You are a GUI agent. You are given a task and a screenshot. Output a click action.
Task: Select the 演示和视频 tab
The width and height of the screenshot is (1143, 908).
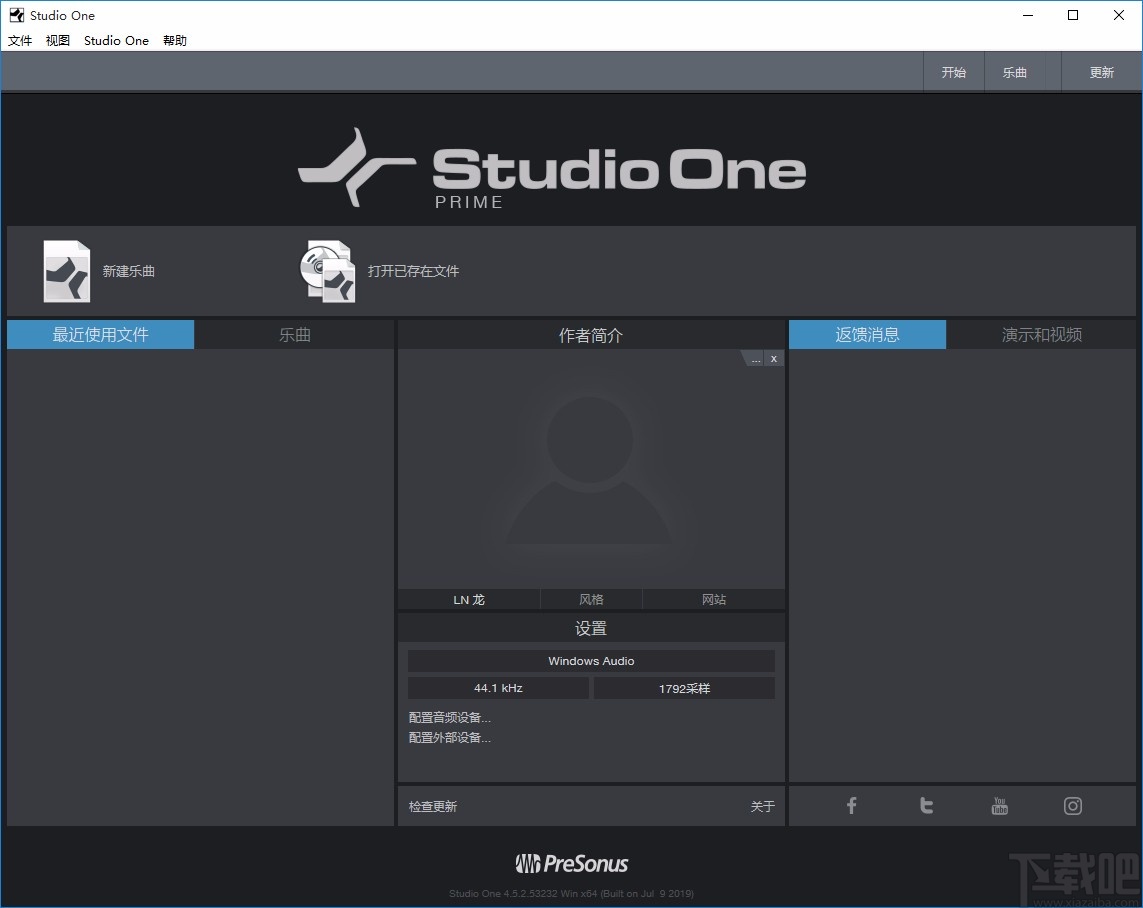pyautogui.click(x=1042, y=334)
